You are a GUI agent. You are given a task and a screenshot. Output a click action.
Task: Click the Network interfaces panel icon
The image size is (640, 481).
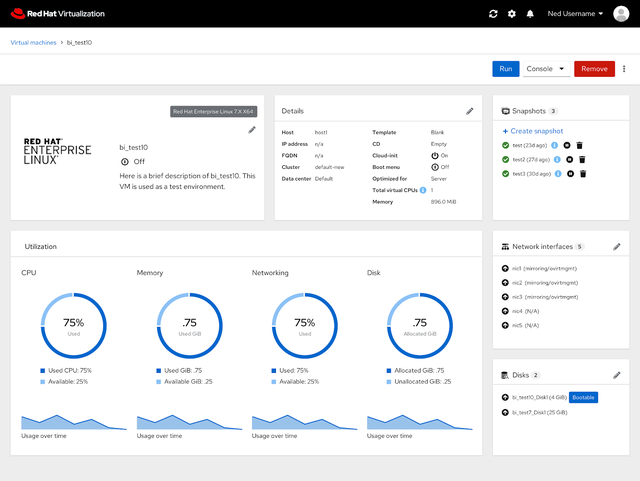pos(505,247)
